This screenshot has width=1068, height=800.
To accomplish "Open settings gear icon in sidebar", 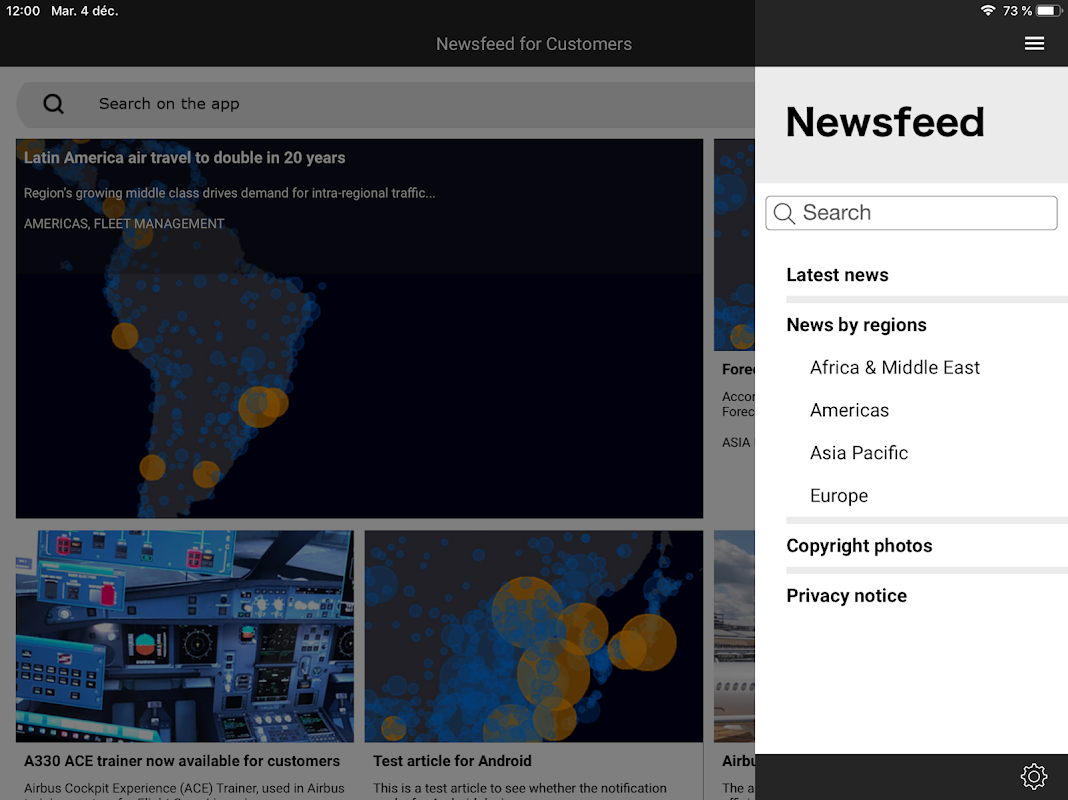I will 1033,777.
